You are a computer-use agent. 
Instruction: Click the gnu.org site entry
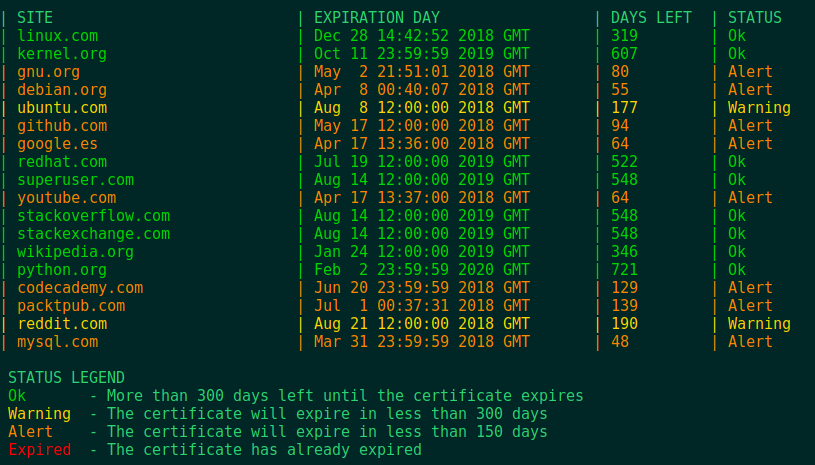(x=48, y=72)
